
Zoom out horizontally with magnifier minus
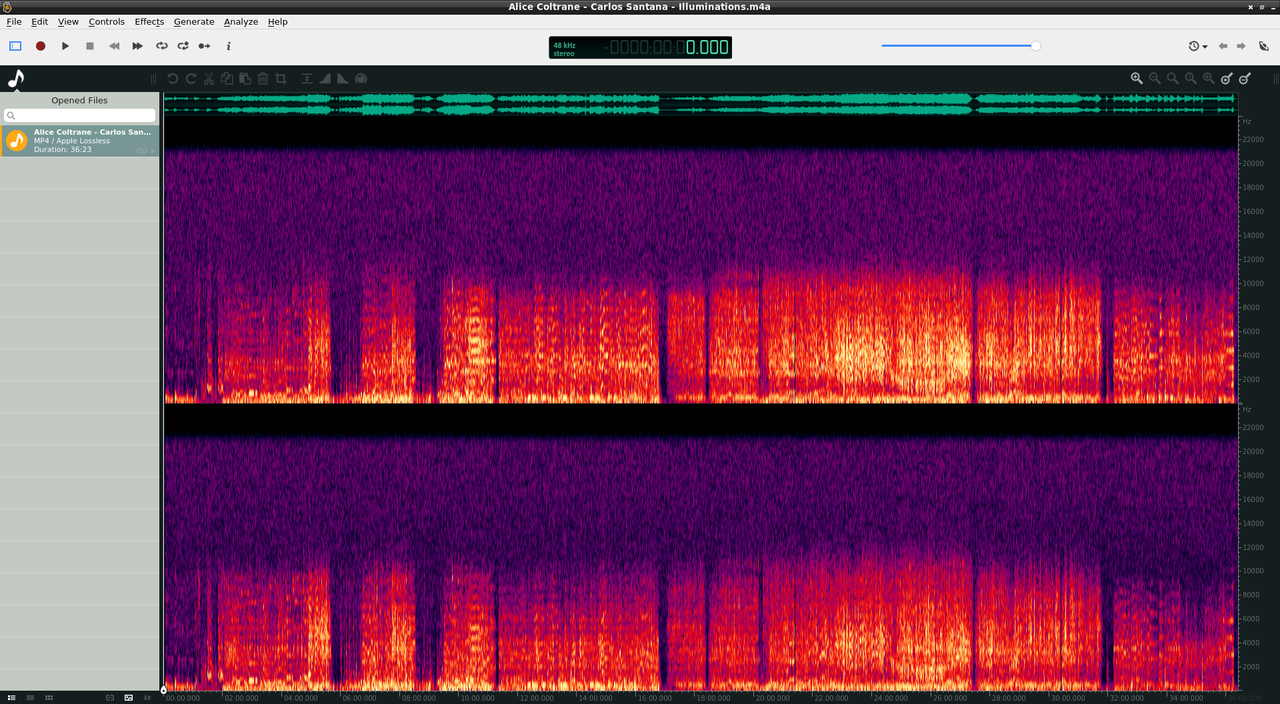click(x=1155, y=78)
